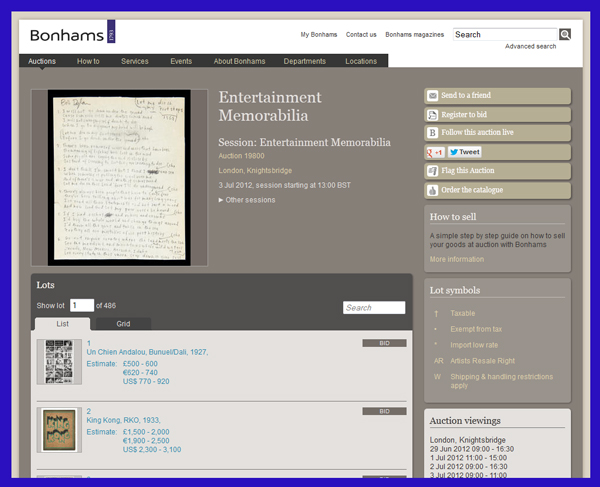
Task: Click the Artists Resale Right entry
Action: tap(482, 361)
